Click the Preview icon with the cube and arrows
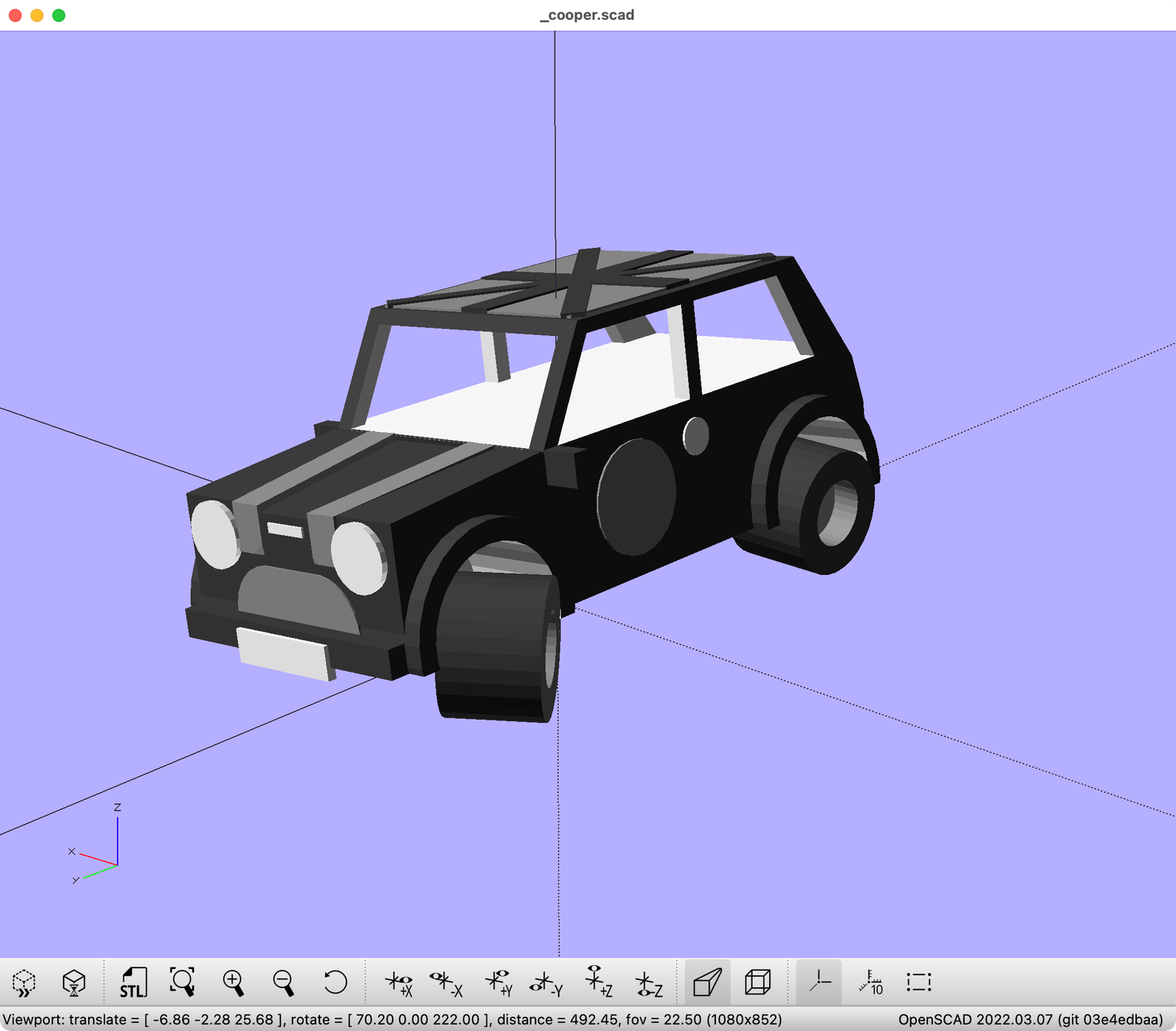The width and height of the screenshot is (1176, 1031). [25, 983]
